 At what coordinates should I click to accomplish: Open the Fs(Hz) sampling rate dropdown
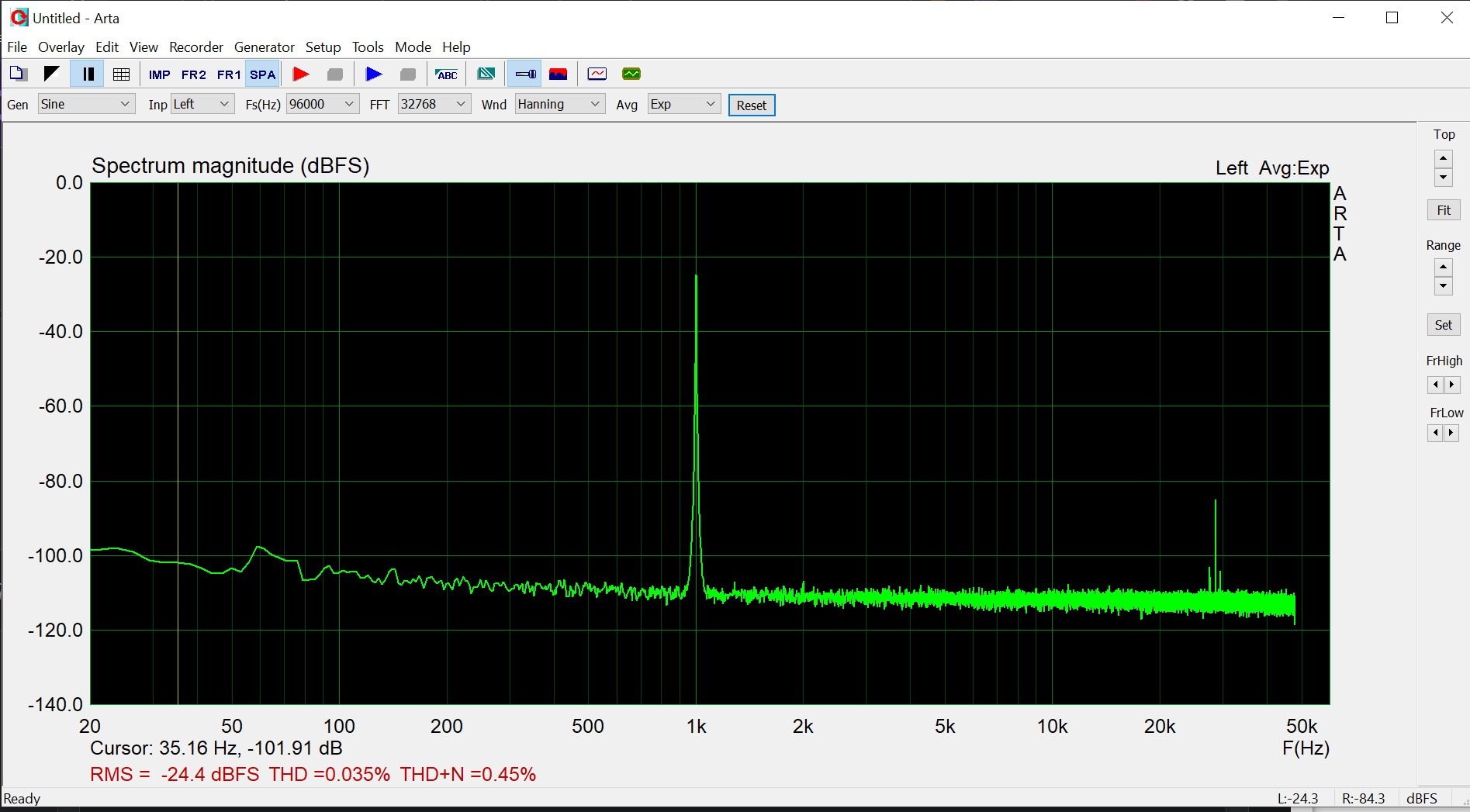tap(322, 104)
